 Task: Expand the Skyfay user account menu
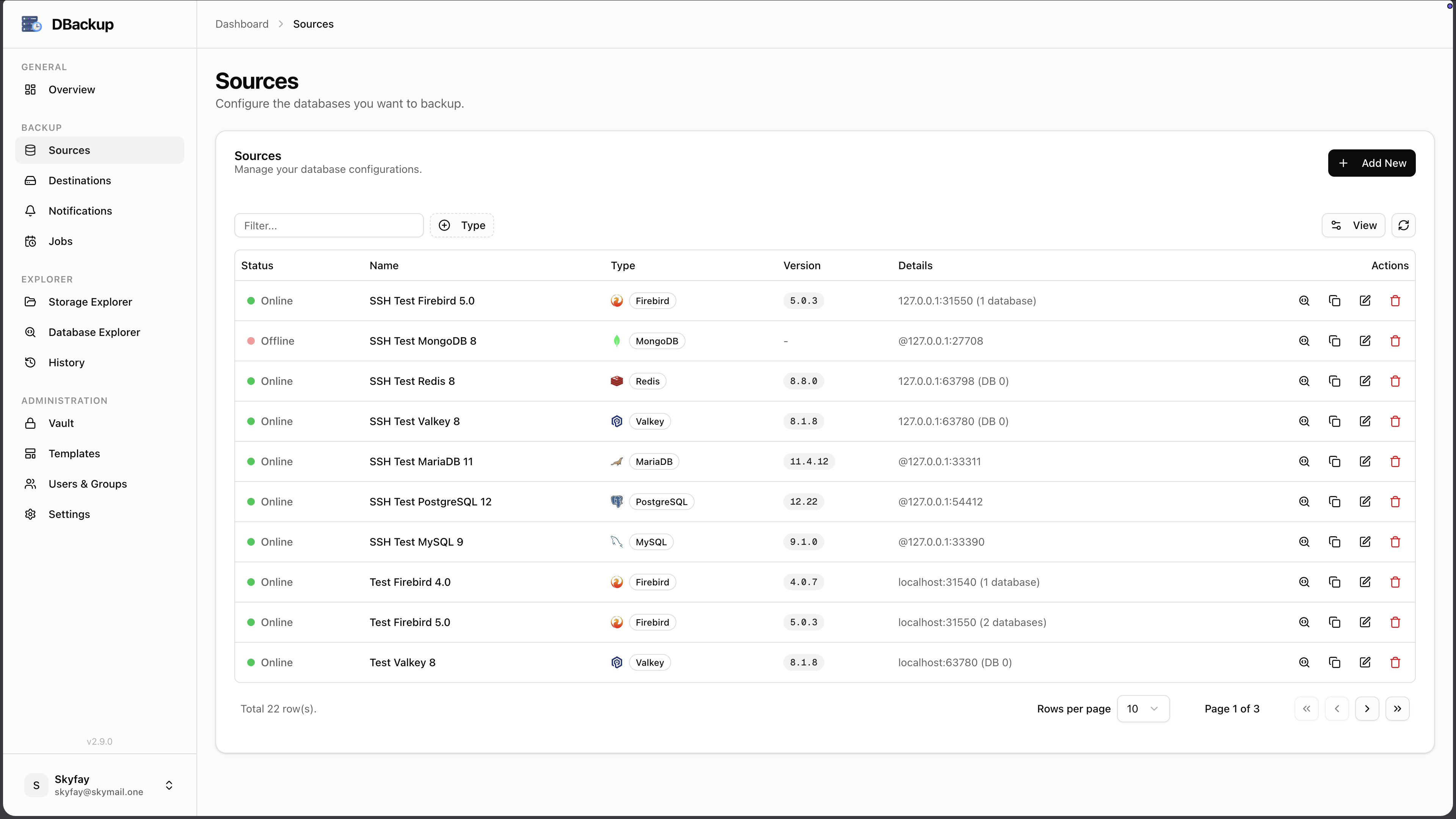pyautogui.click(x=99, y=785)
